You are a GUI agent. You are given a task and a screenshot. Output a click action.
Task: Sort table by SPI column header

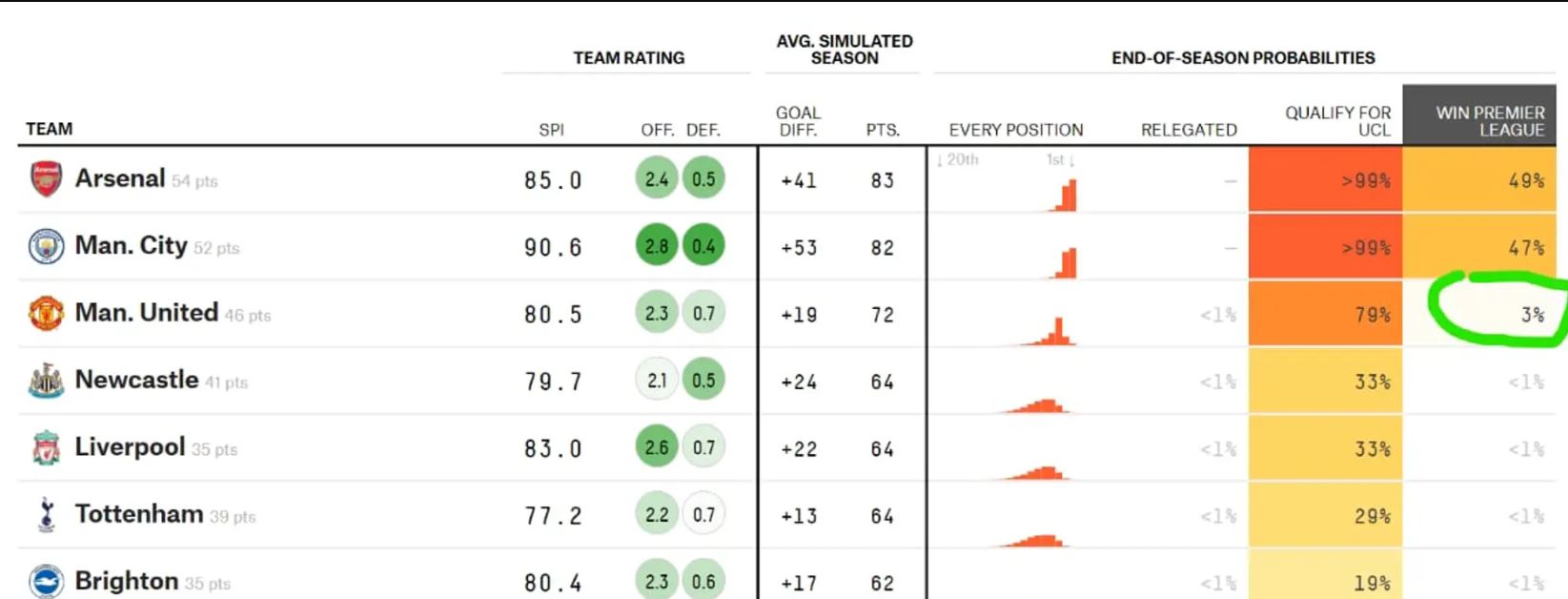[551, 130]
